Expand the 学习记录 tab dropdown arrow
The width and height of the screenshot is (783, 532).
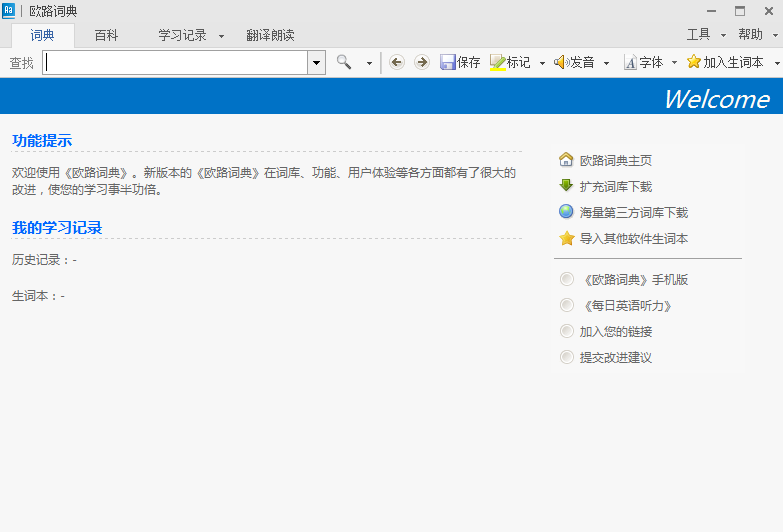221,36
